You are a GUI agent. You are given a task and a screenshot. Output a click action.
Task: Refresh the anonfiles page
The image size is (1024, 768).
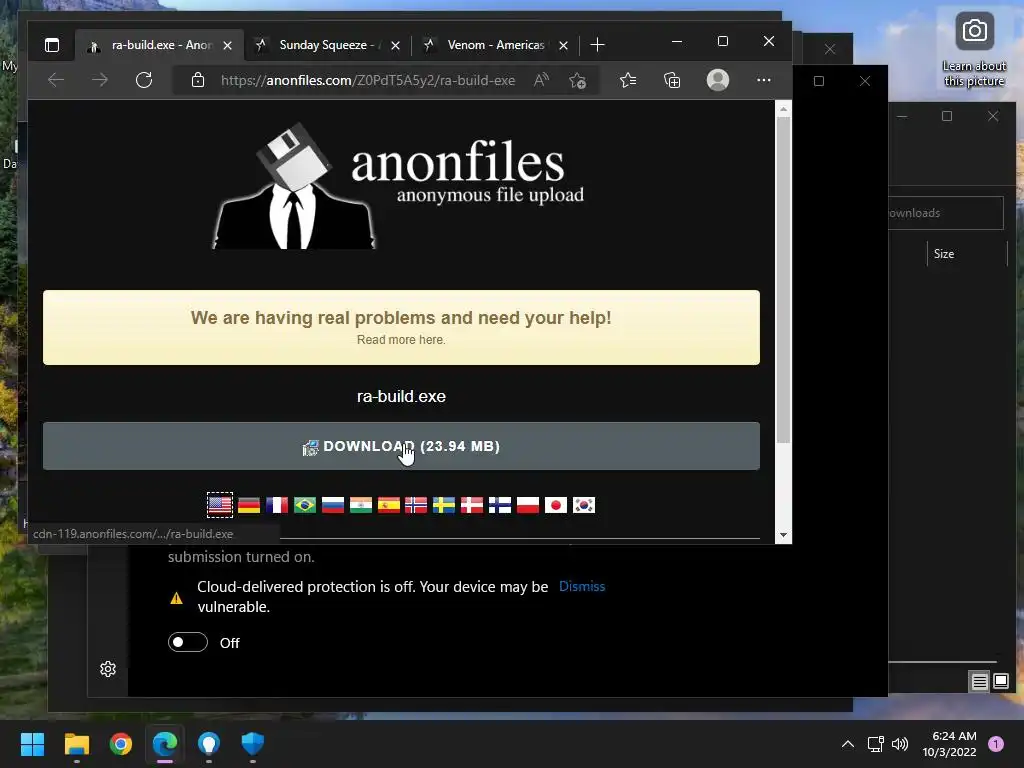(144, 80)
